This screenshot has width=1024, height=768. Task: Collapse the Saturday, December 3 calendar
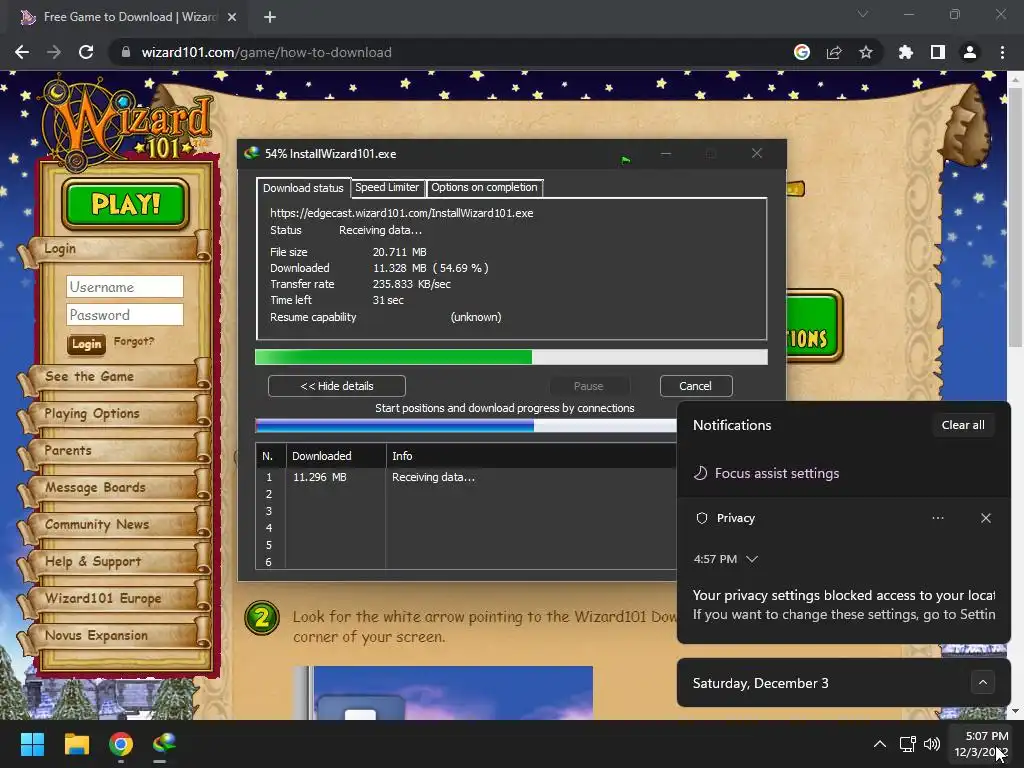click(983, 682)
